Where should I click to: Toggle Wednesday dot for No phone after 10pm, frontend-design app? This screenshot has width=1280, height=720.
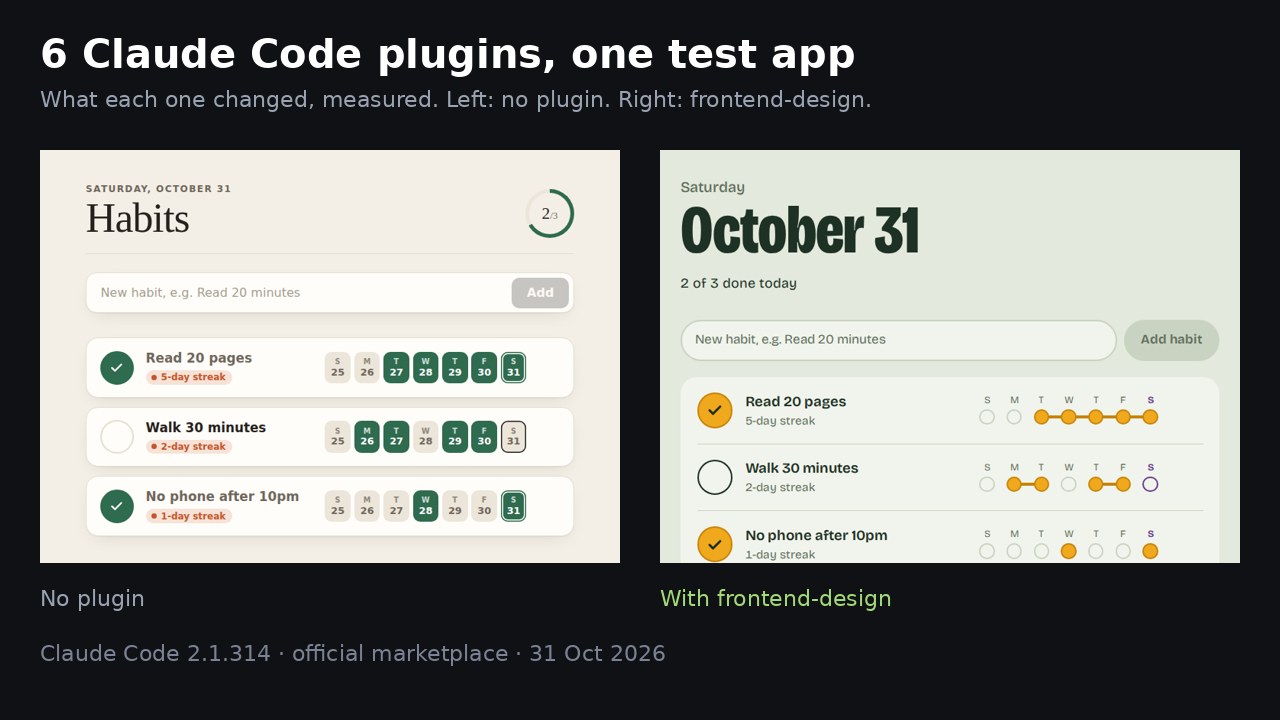pos(1069,551)
